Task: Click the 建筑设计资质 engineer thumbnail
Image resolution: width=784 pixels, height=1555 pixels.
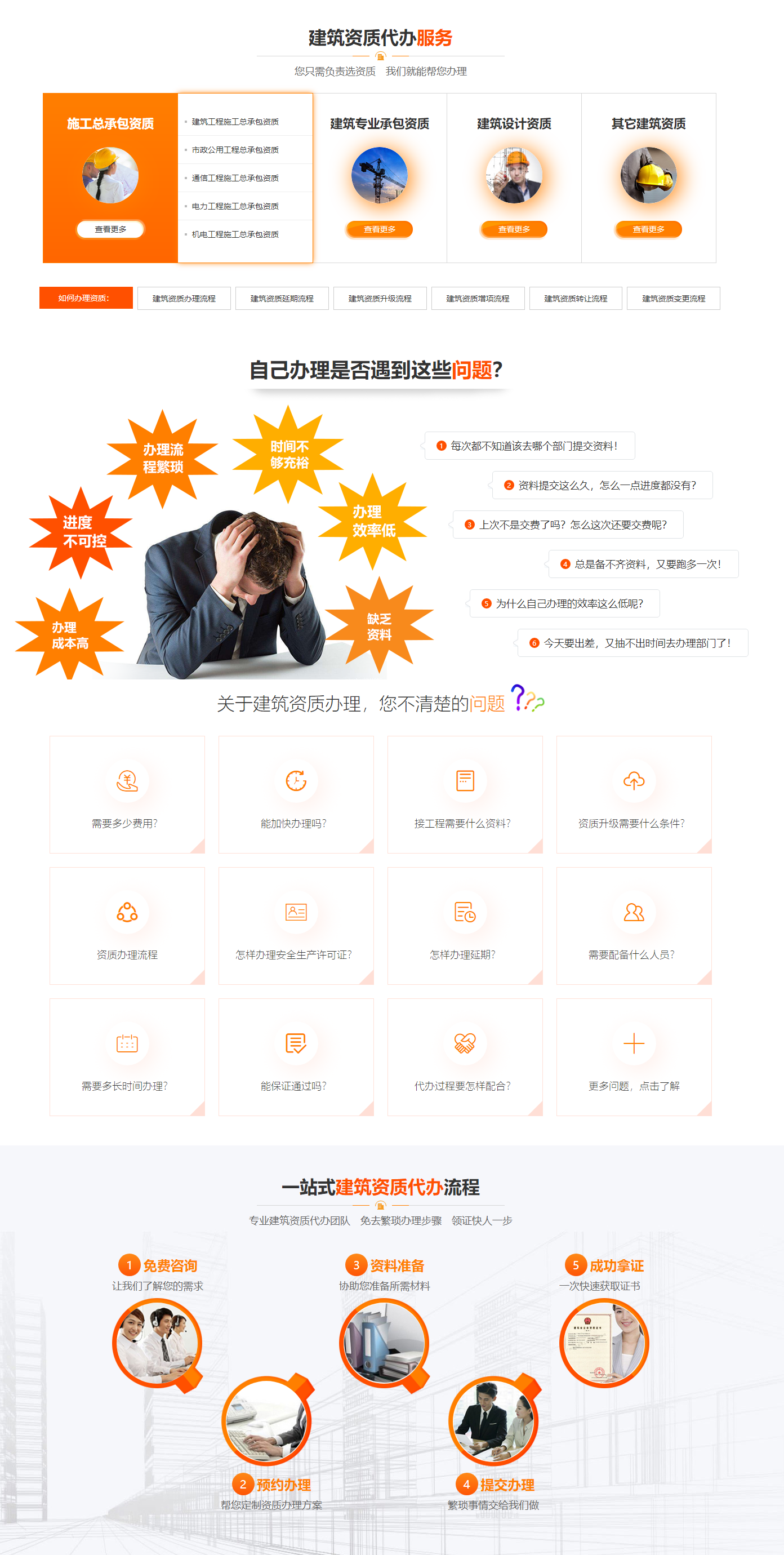Action: (514, 175)
